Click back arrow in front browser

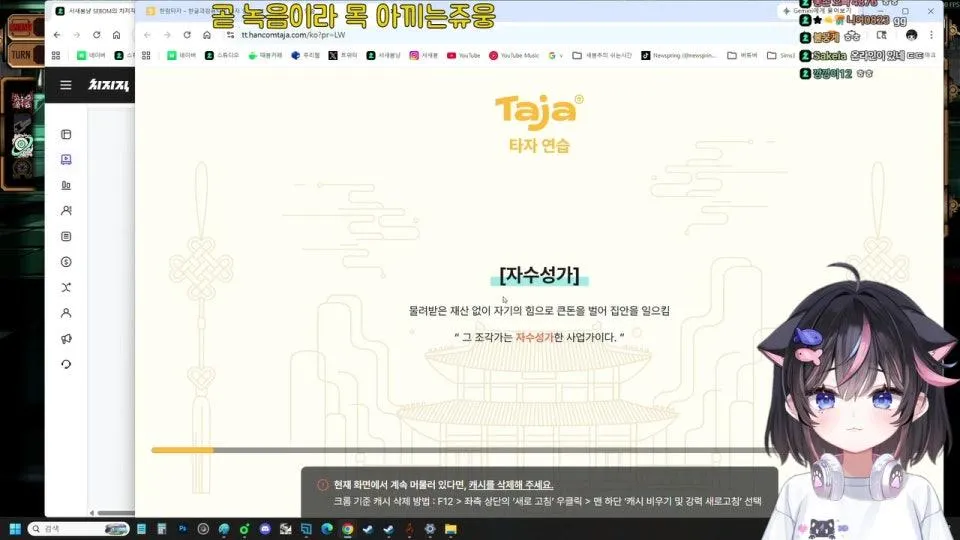[148, 35]
